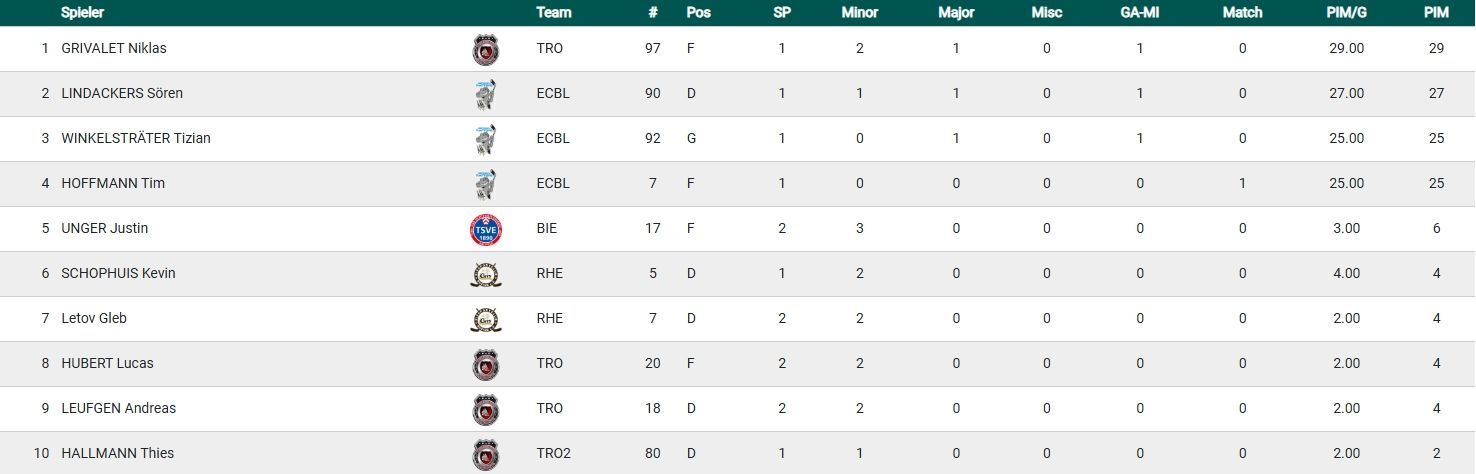Click the TSVE logo beside UNGER Justin
Viewport: 1476px width, 474px height.
pyautogui.click(x=486, y=229)
